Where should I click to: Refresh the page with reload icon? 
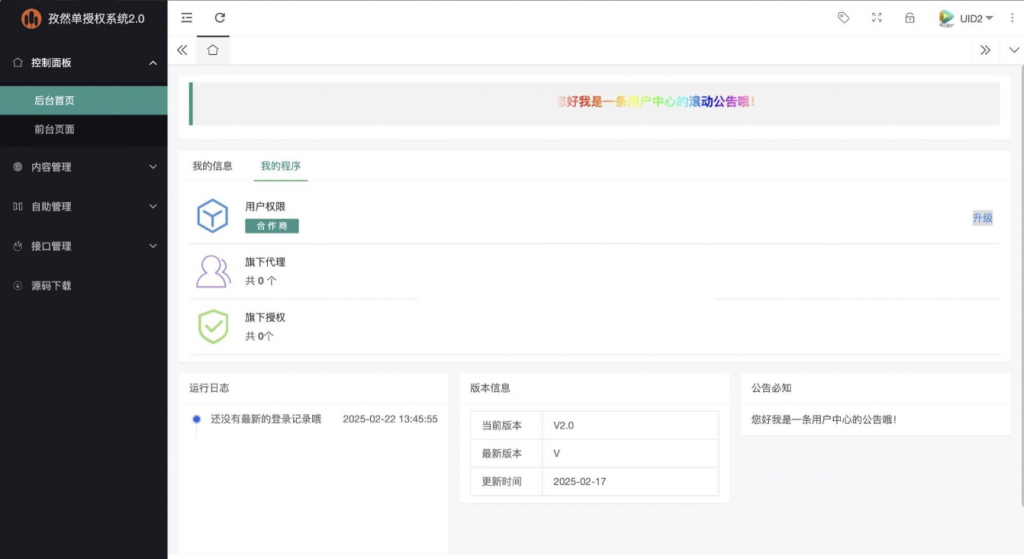(x=220, y=18)
